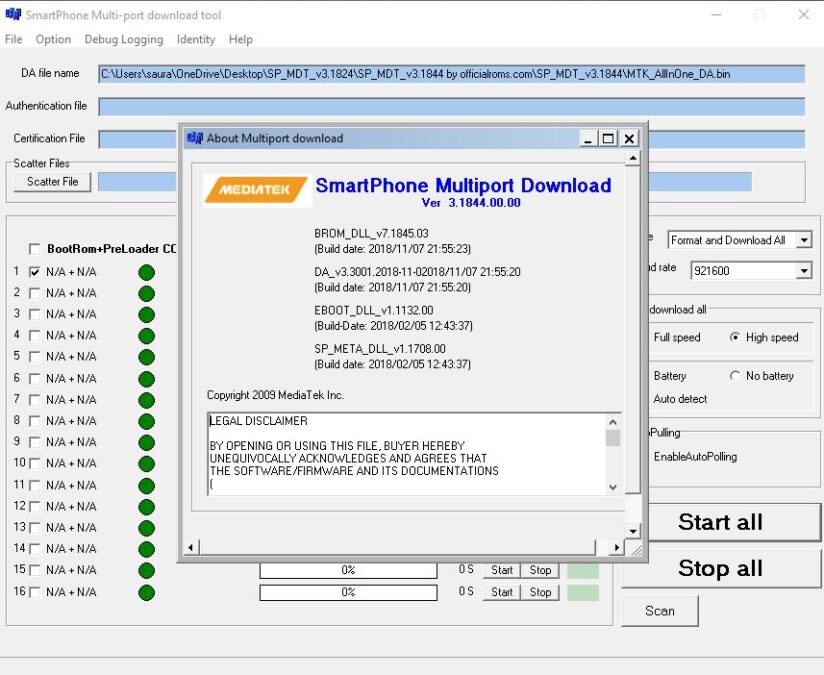Click the green status indicator for port 14

coord(147,549)
